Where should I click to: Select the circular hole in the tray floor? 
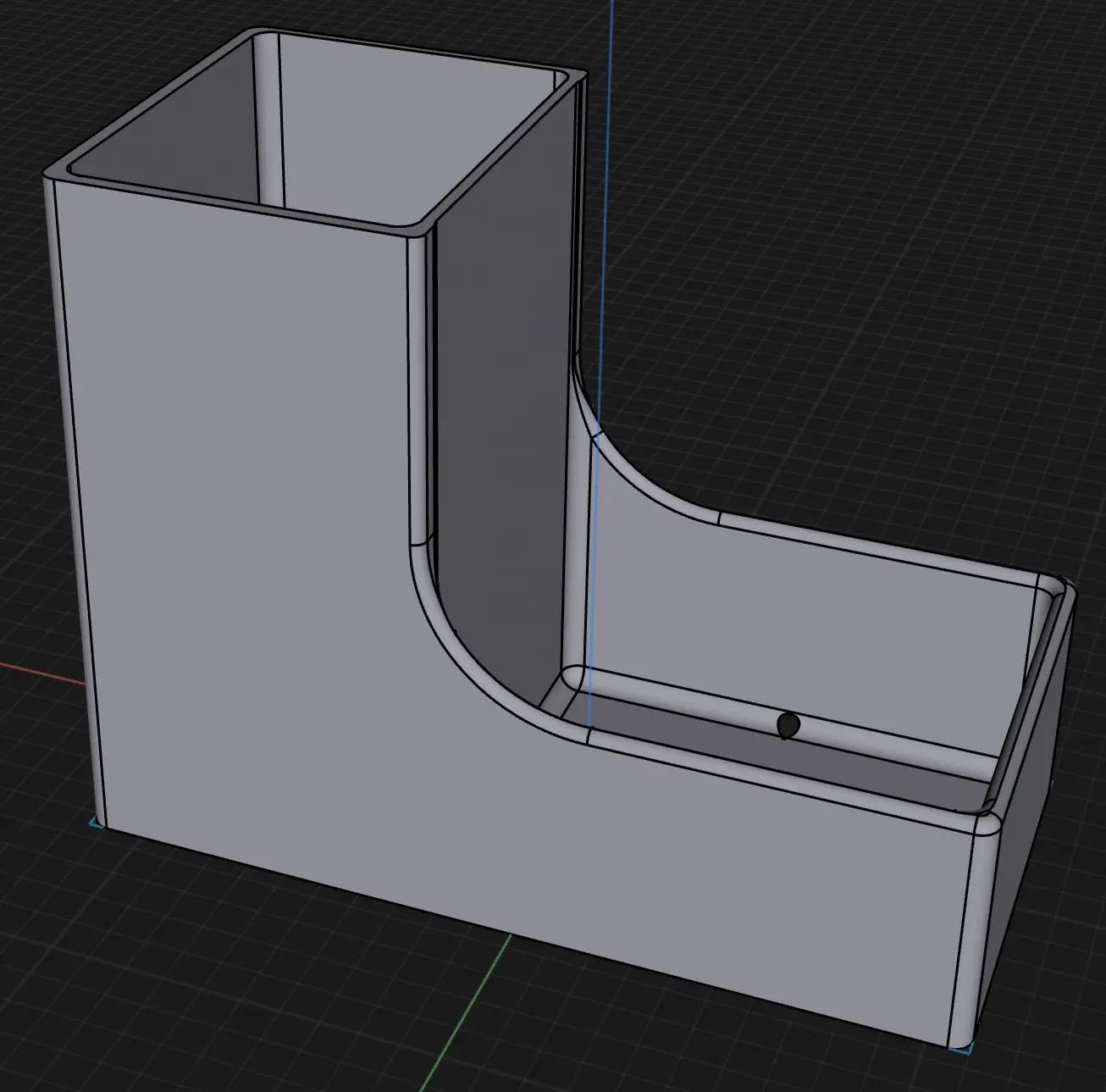[x=787, y=726]
